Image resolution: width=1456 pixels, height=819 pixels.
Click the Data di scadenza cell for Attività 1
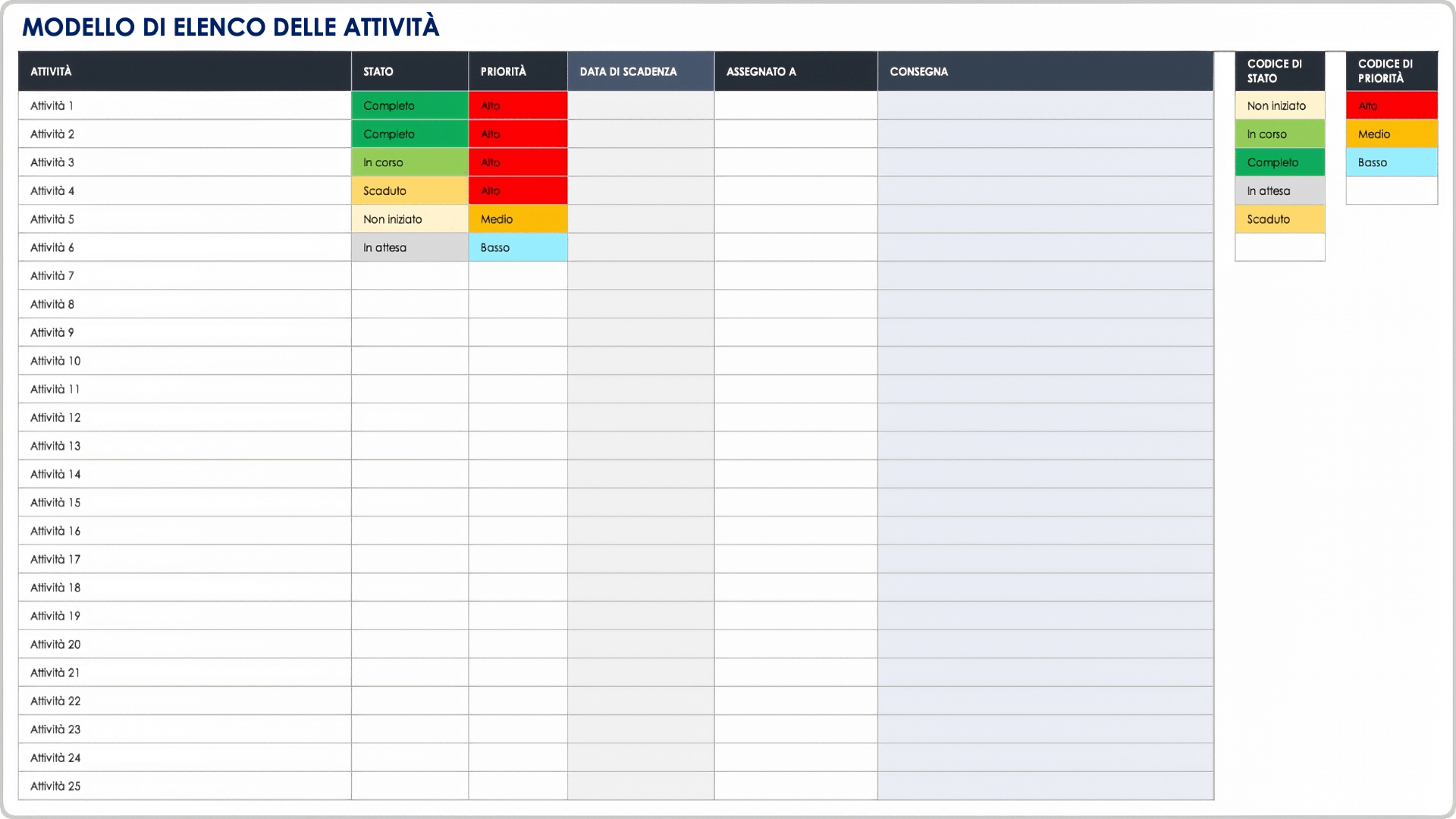coord(641,105)
